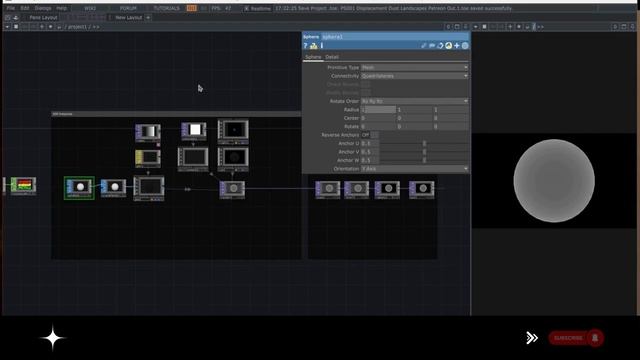Image resolution: width=640 pixels, height=360 pixels.
Task: Click the plus expand icon in parameter header
Action: pos(457,46)
